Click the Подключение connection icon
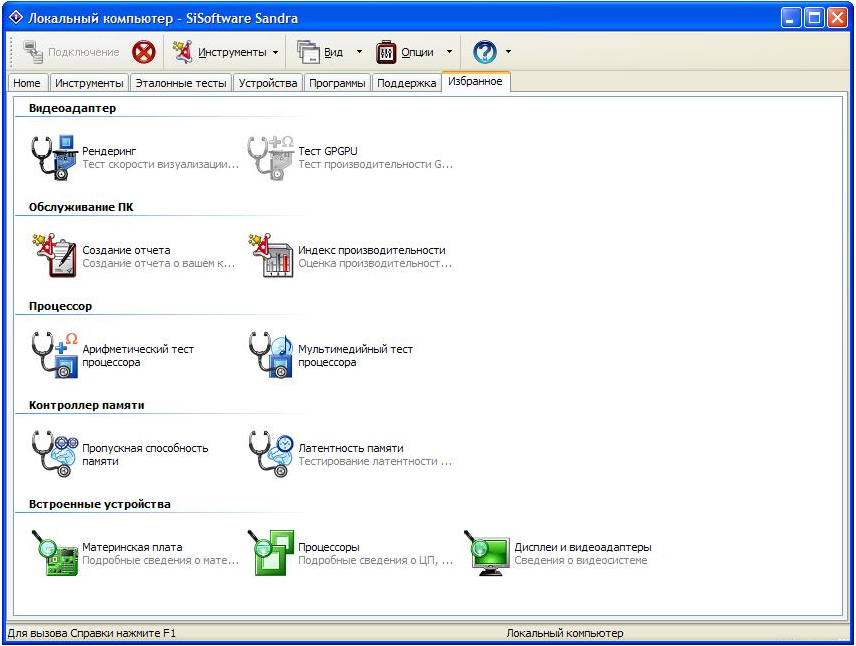 33,52
